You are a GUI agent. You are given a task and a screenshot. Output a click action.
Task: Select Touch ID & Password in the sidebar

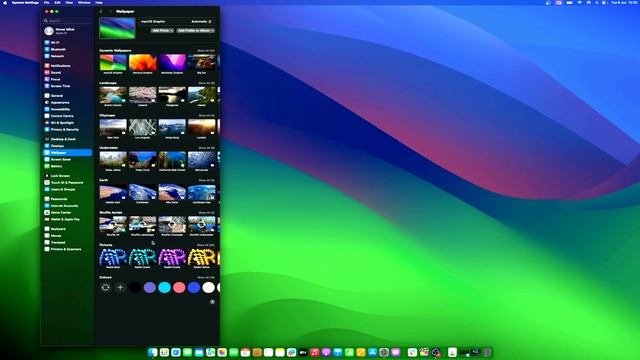67,182
